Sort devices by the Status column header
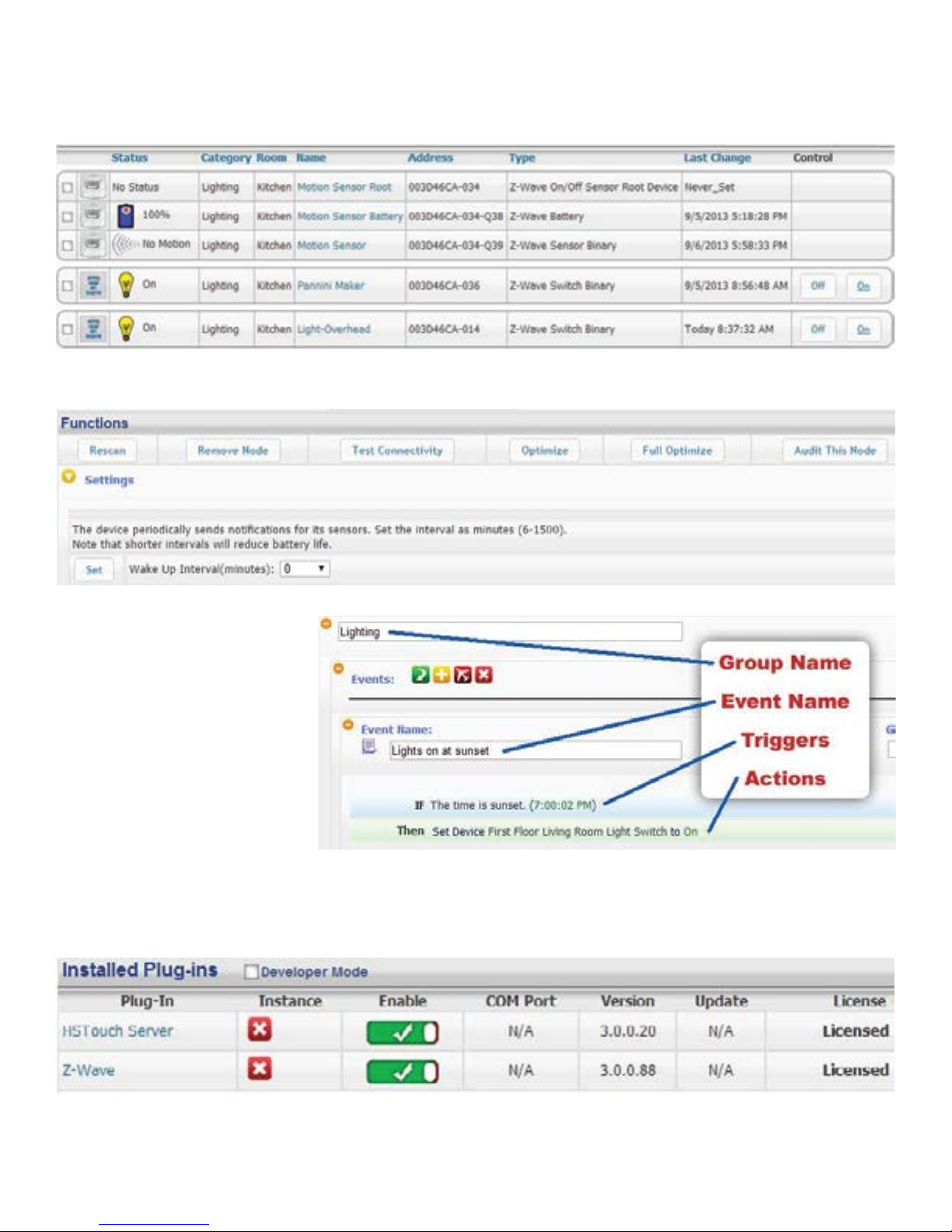 pos(130,158)
